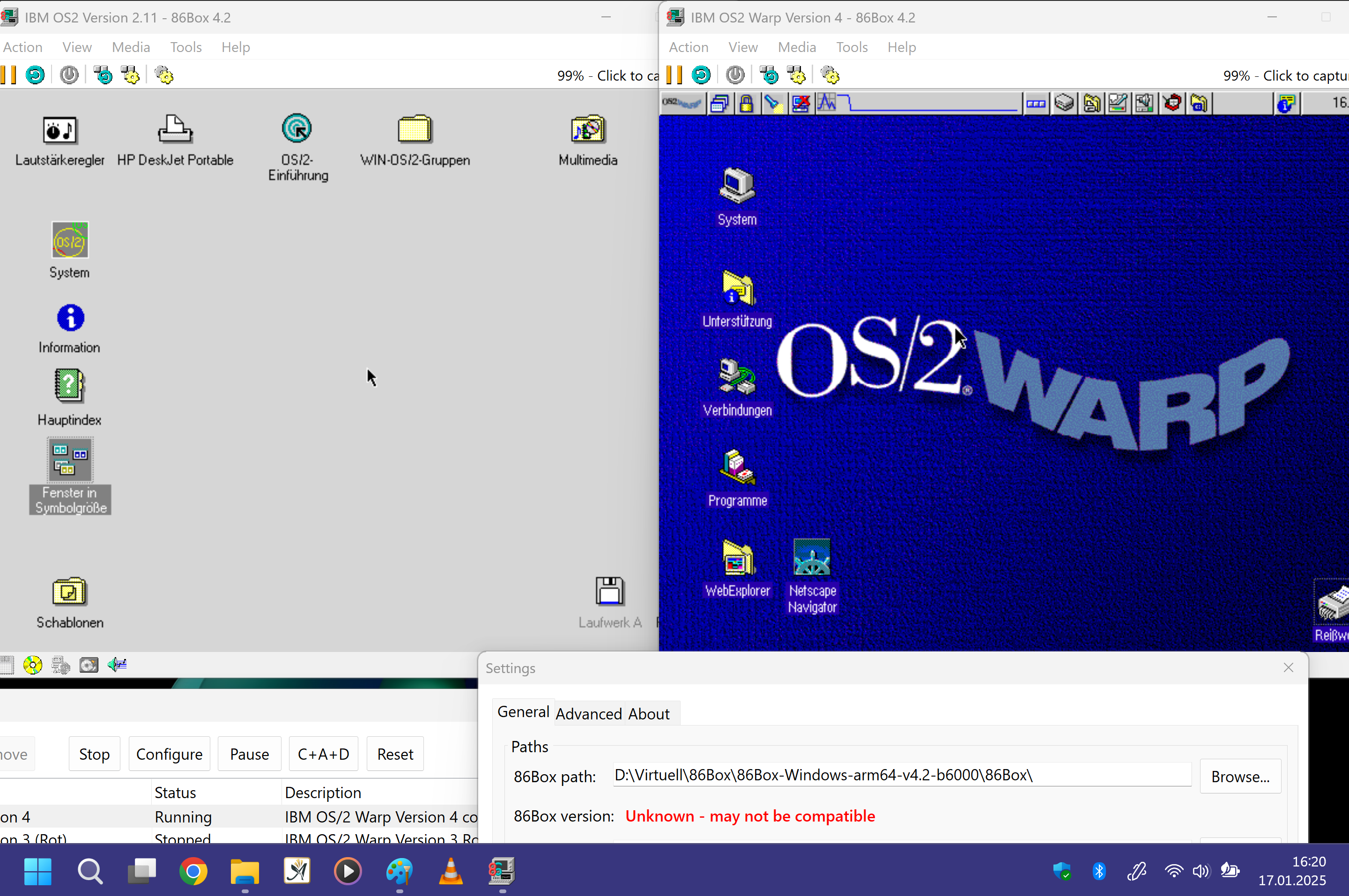Open Google Chrome from the Windows taskbar
Viewport: 1349px width, 896px height.
click(x=193, y=872)
